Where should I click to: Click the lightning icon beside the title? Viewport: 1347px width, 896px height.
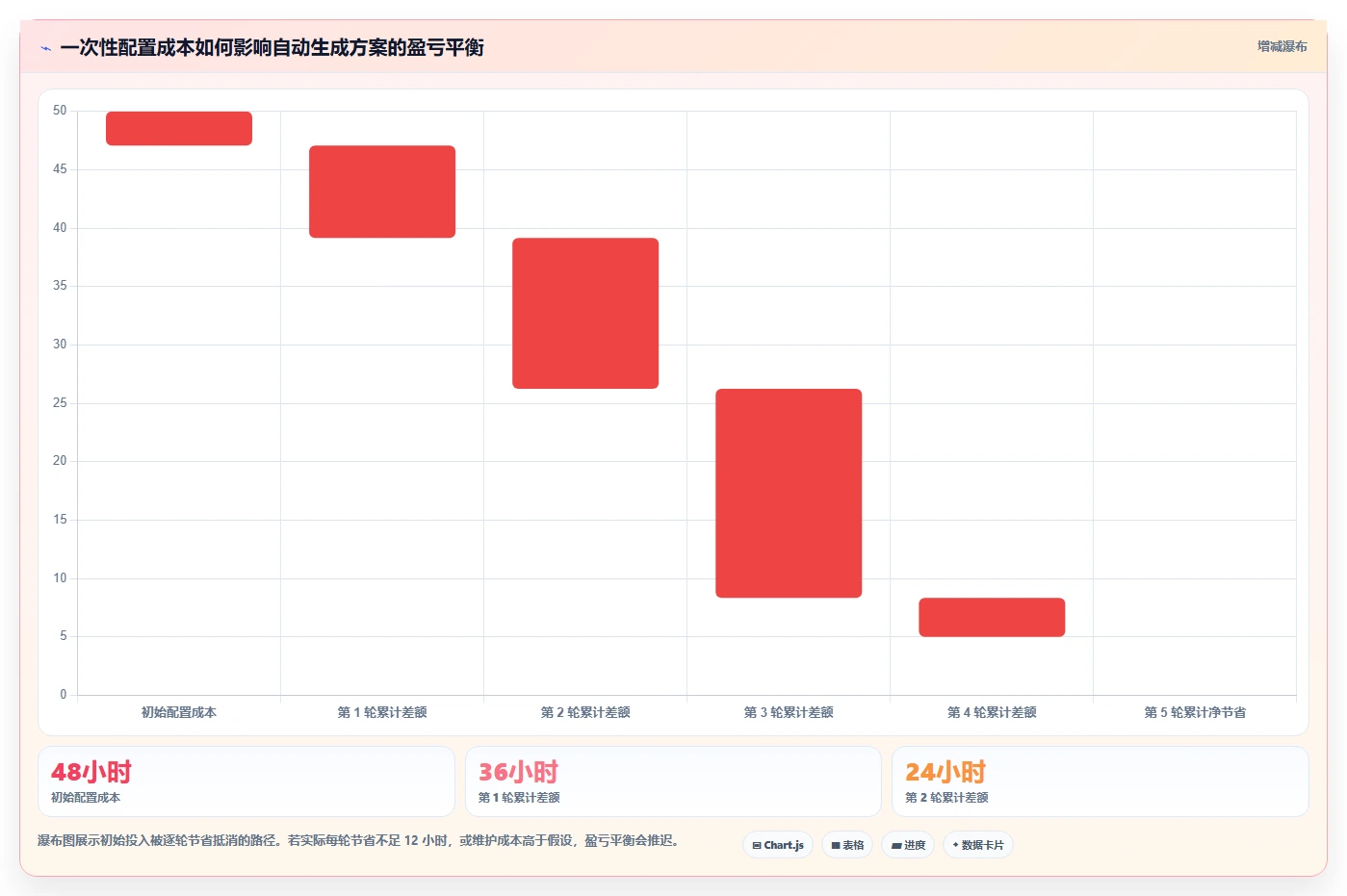point(45,48)
